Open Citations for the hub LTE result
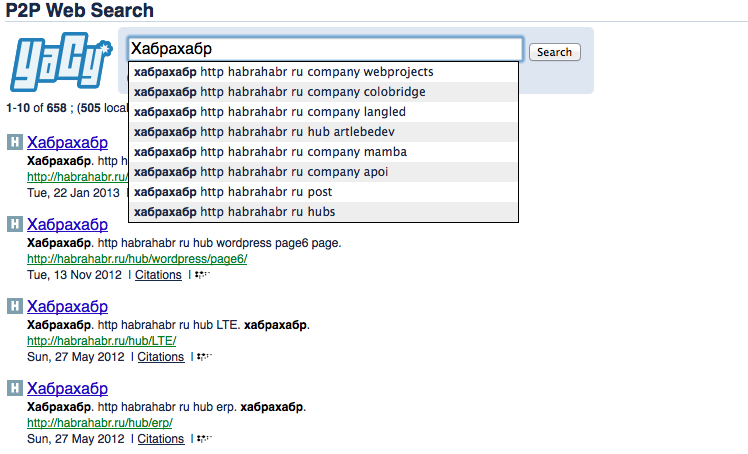 pyautogui.click(x=161, y=357)
